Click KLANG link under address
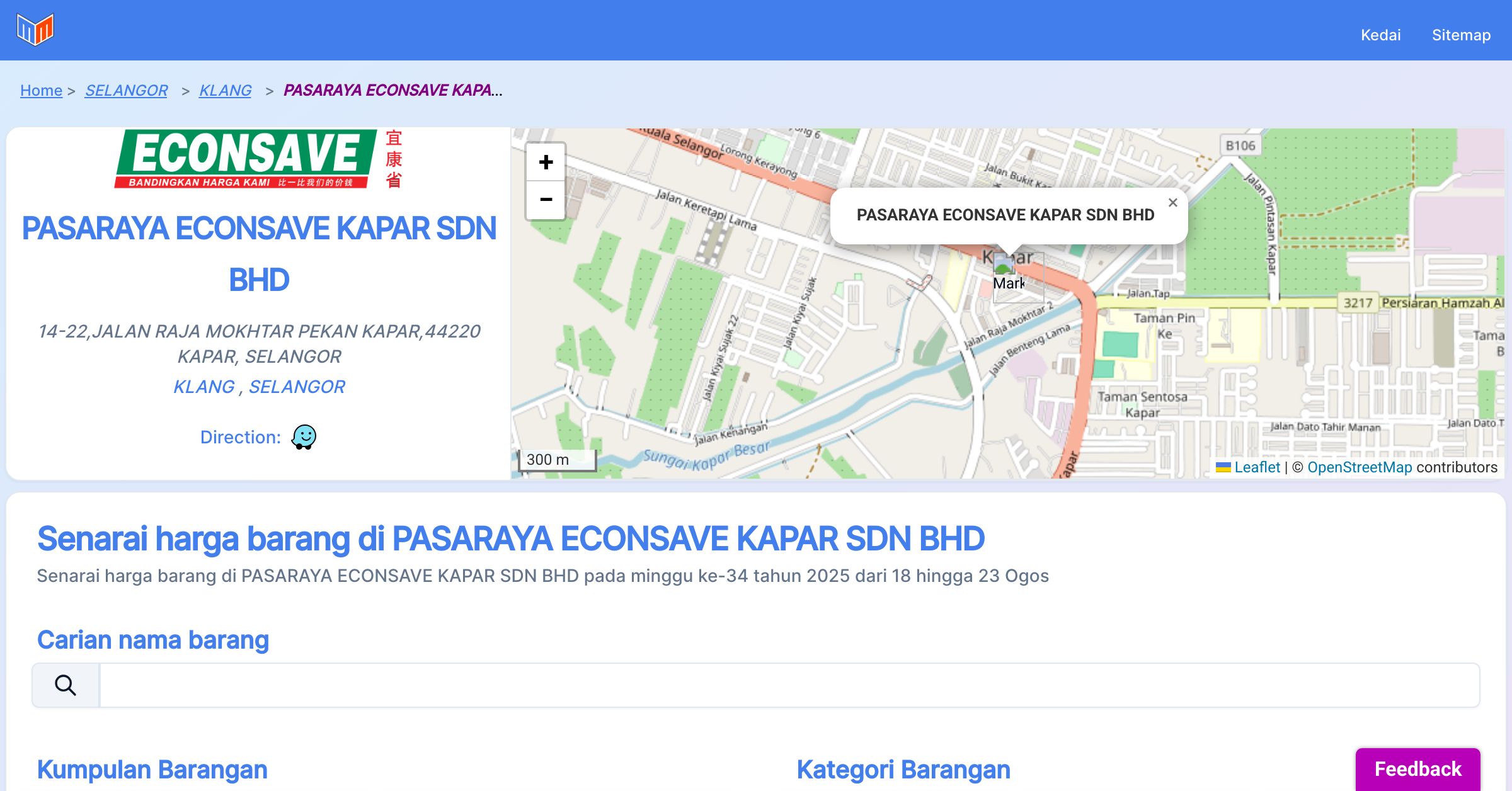This screenshot has height=791, width=1512. tap(203, 386)
